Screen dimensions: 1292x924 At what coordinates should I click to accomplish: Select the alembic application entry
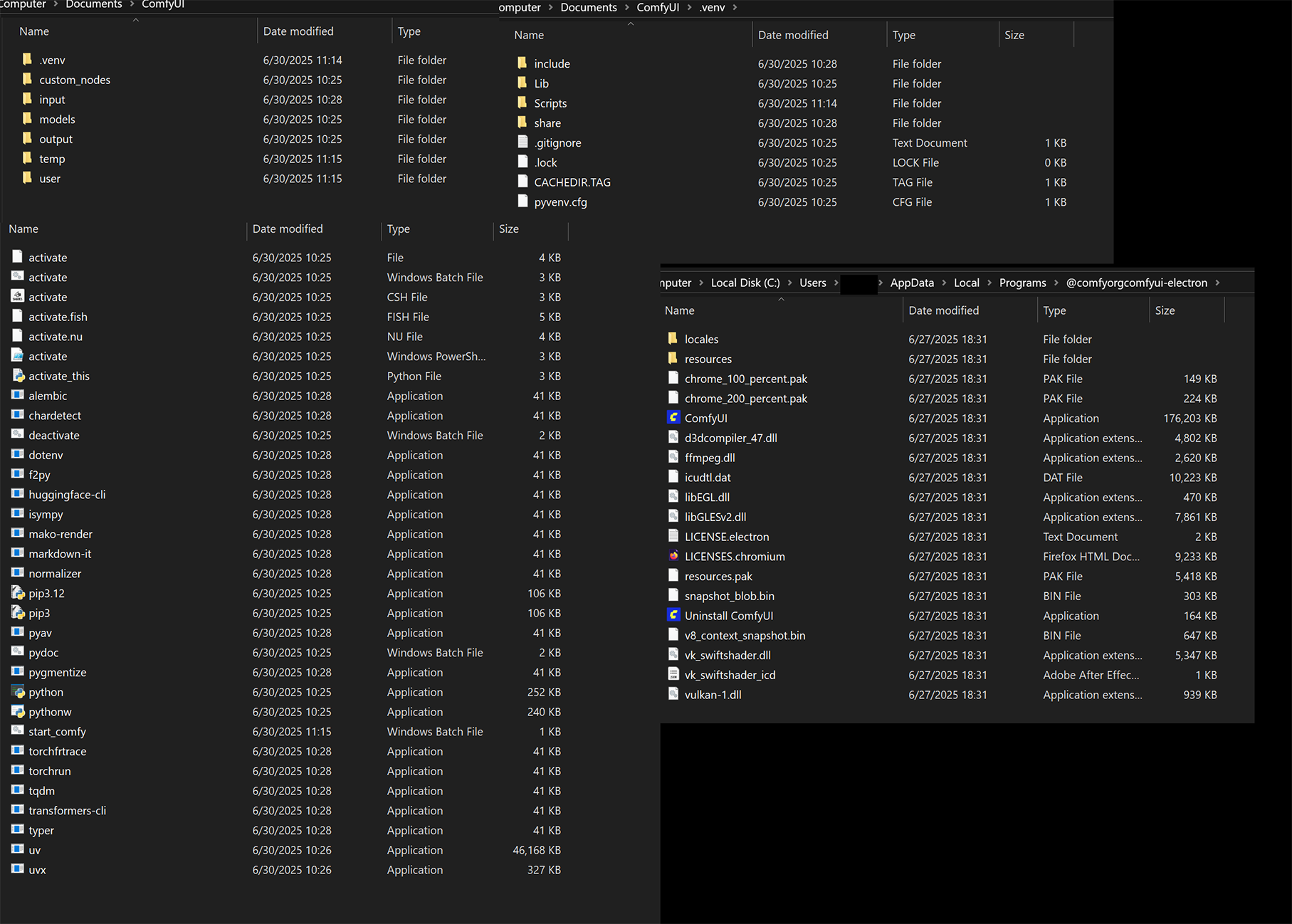coord(48,396)
